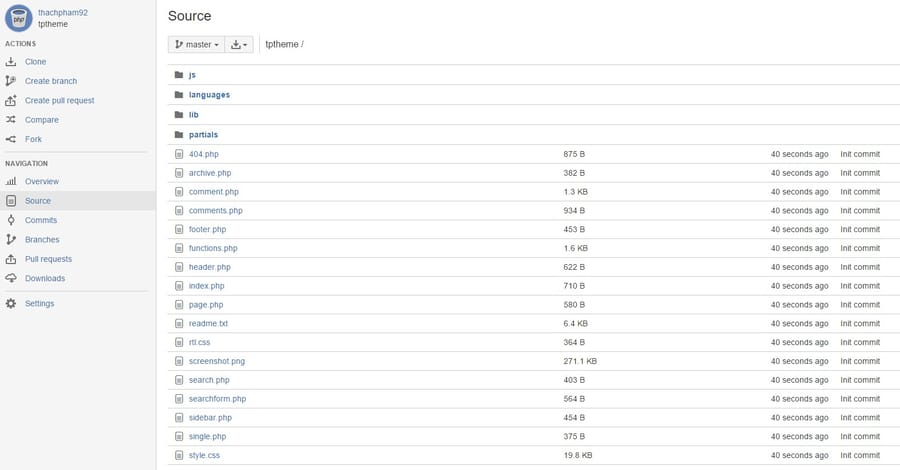Click Init commit link in style.css row

coord(860,456)
